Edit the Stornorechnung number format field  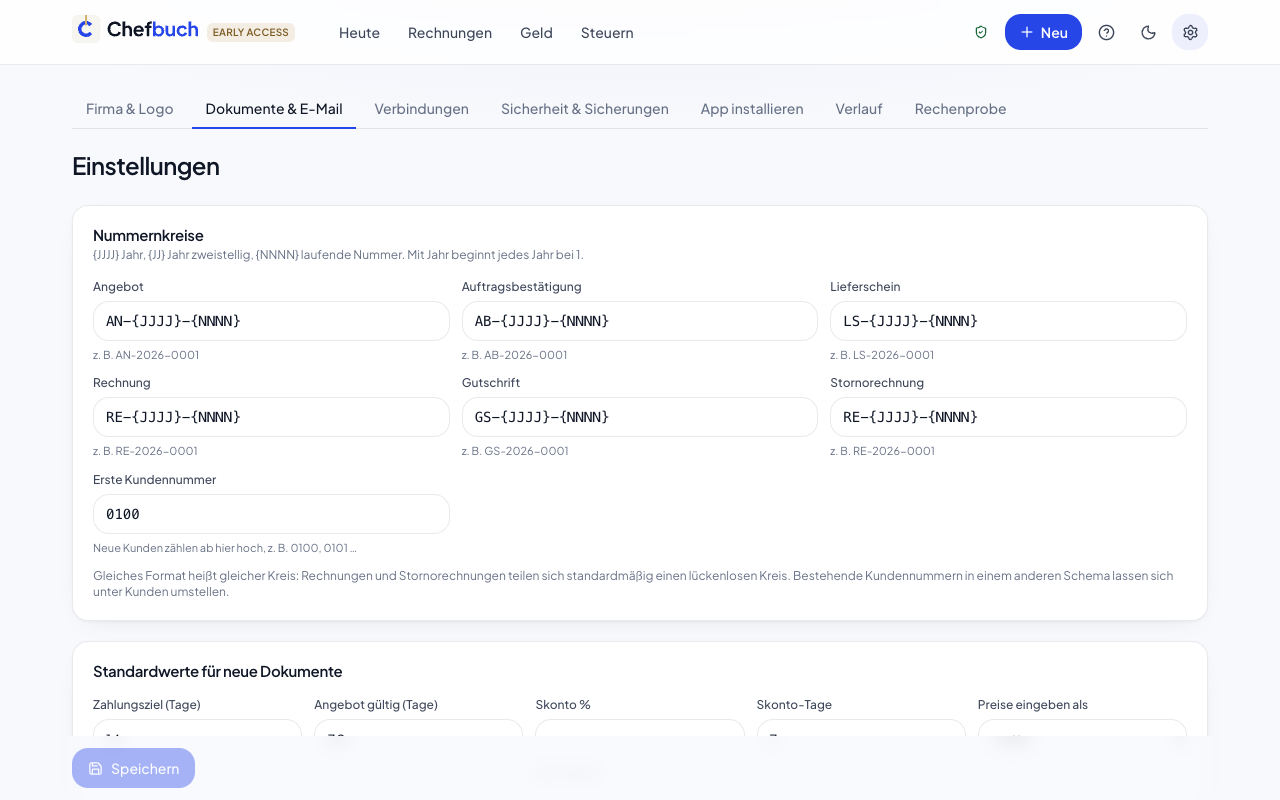coord(1008,417)
